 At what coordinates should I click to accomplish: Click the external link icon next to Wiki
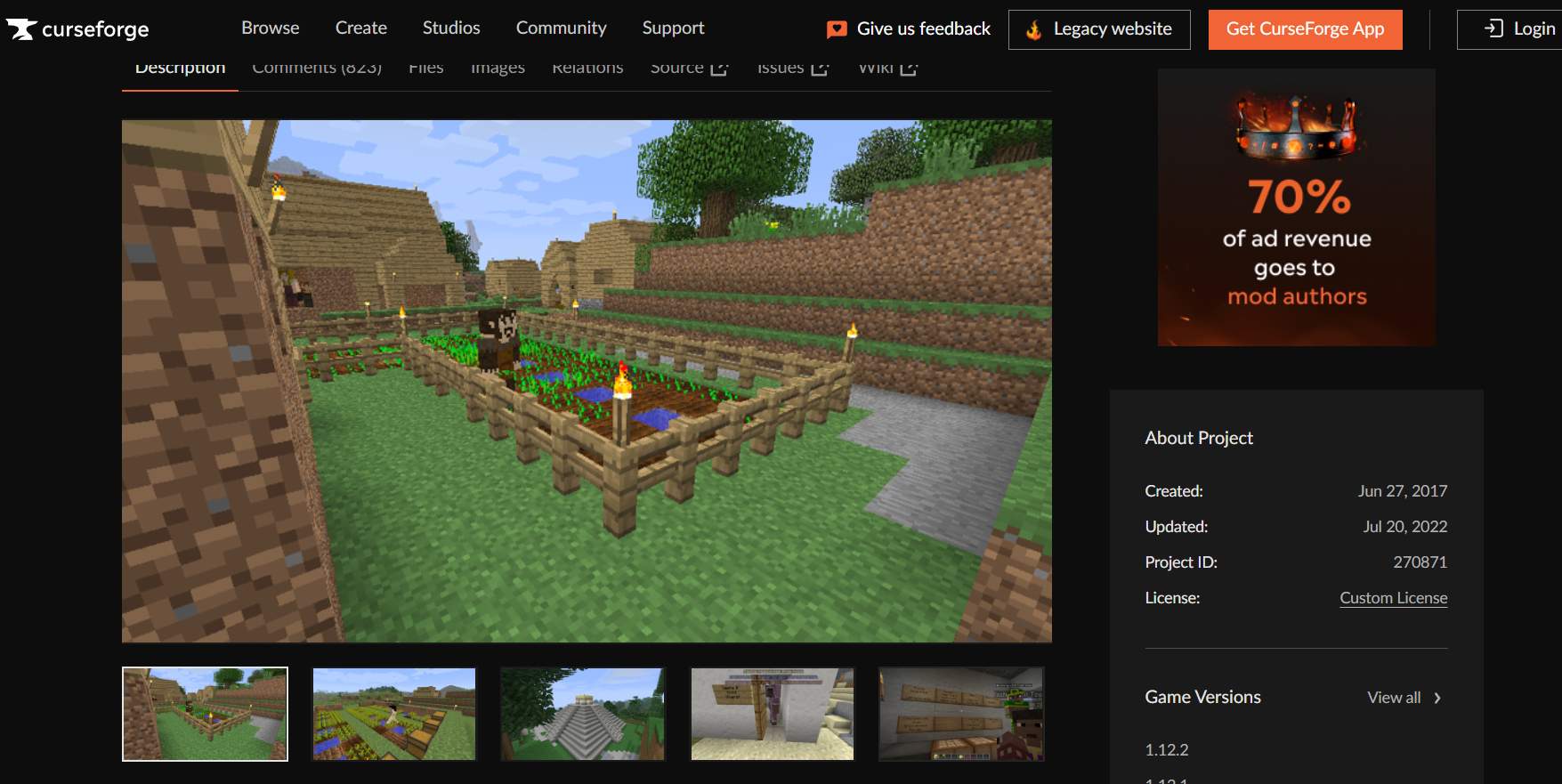[x=909, y=69]
